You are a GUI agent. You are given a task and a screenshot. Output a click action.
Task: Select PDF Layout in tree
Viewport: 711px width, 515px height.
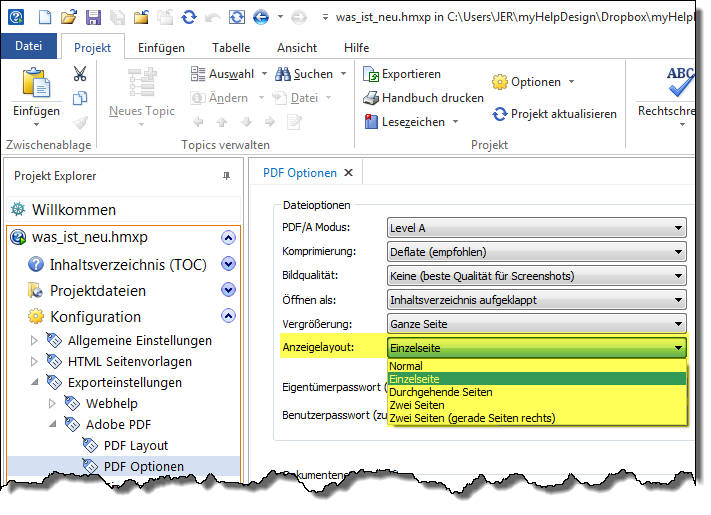tap(136, 445)
